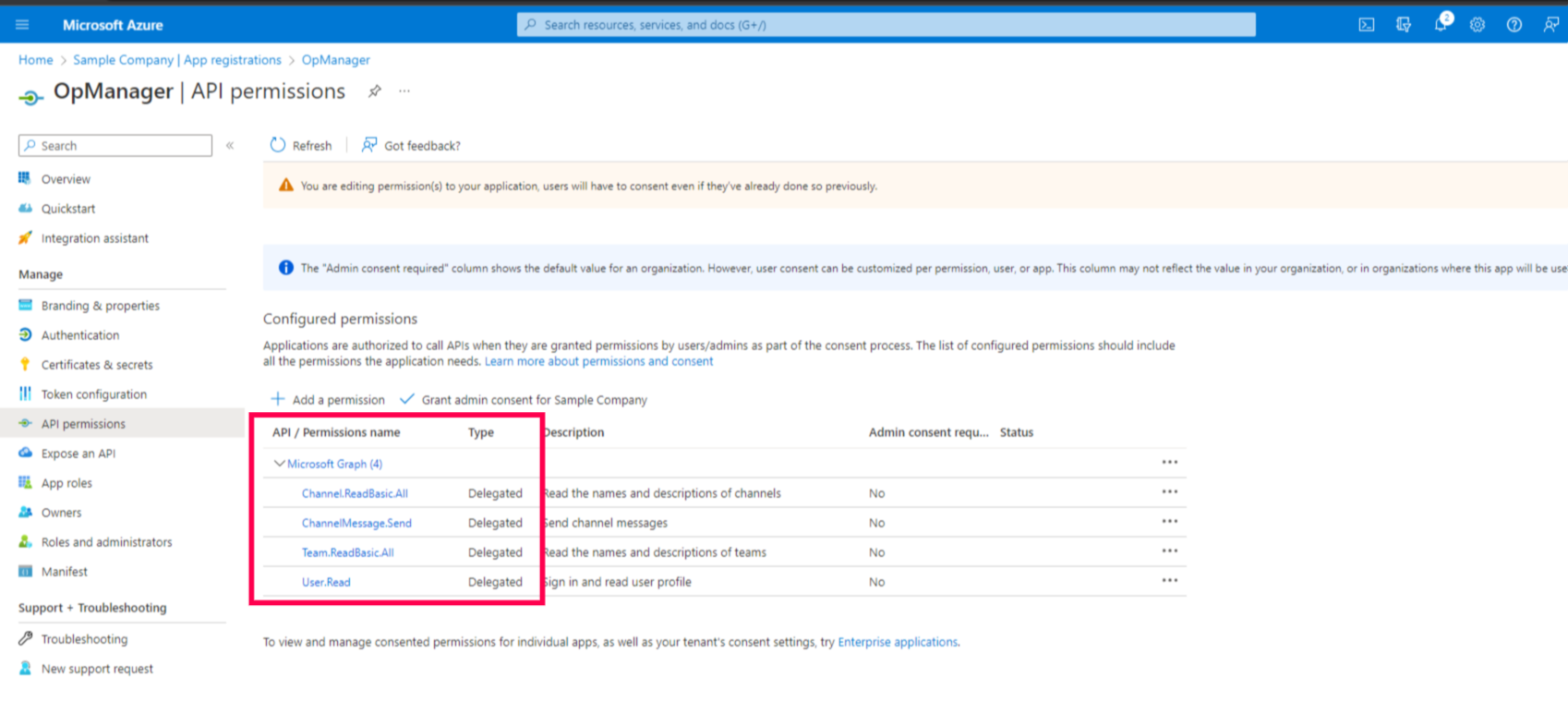Image resolution: width=1568 pixels, height=702 pixels.
Task: Click the OpManager breadcrumb link
Action: pos(336,60)
